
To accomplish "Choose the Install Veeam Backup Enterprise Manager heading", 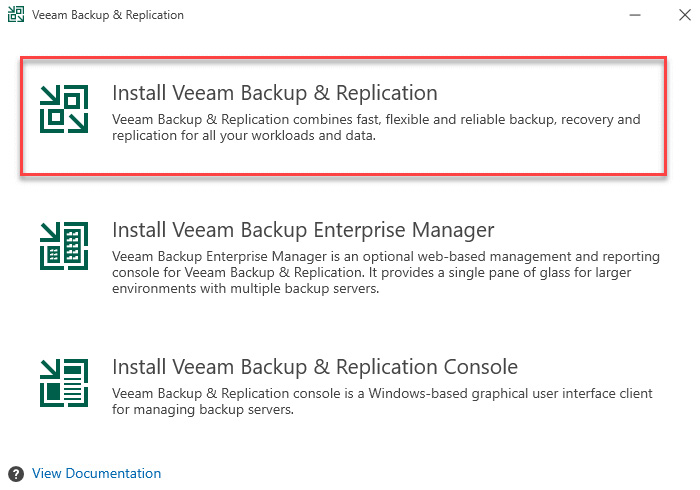I will tap(303, 231).
